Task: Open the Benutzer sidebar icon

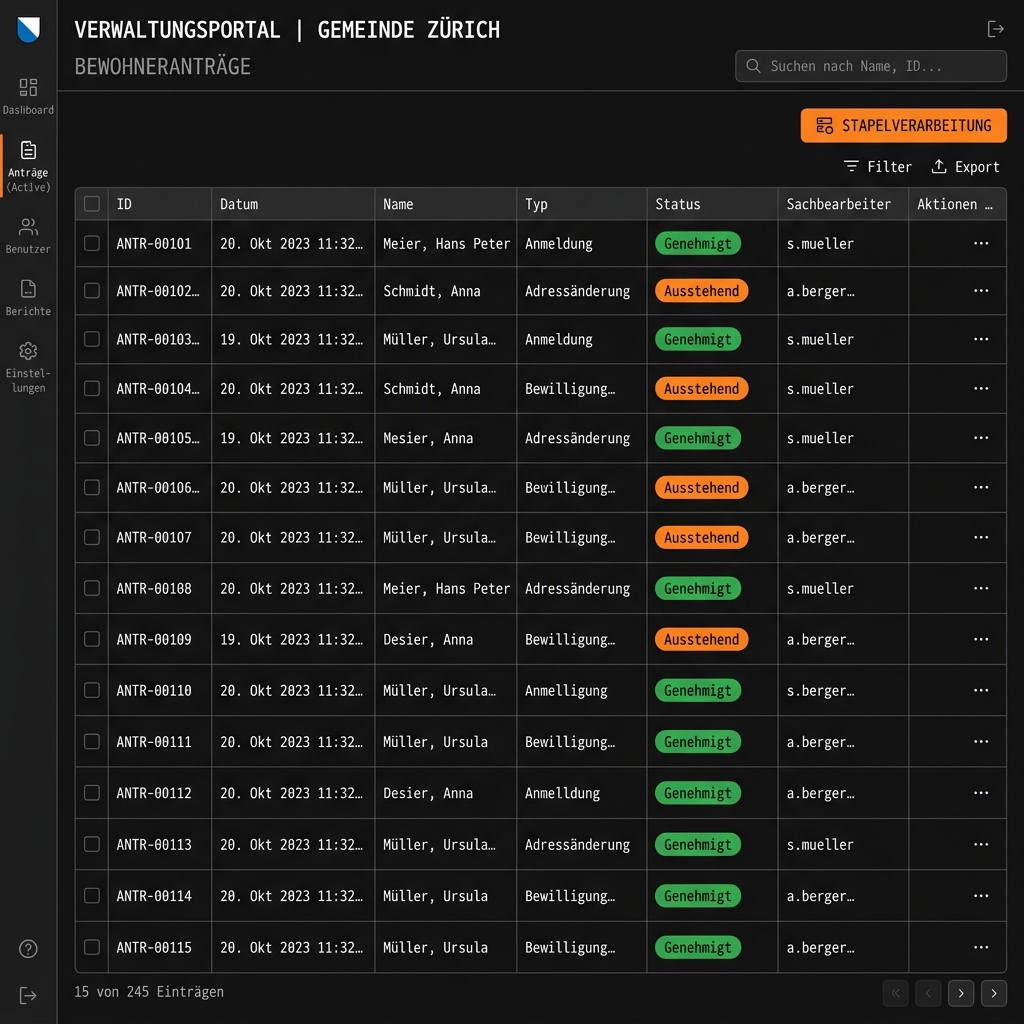Action: (28, 228)
